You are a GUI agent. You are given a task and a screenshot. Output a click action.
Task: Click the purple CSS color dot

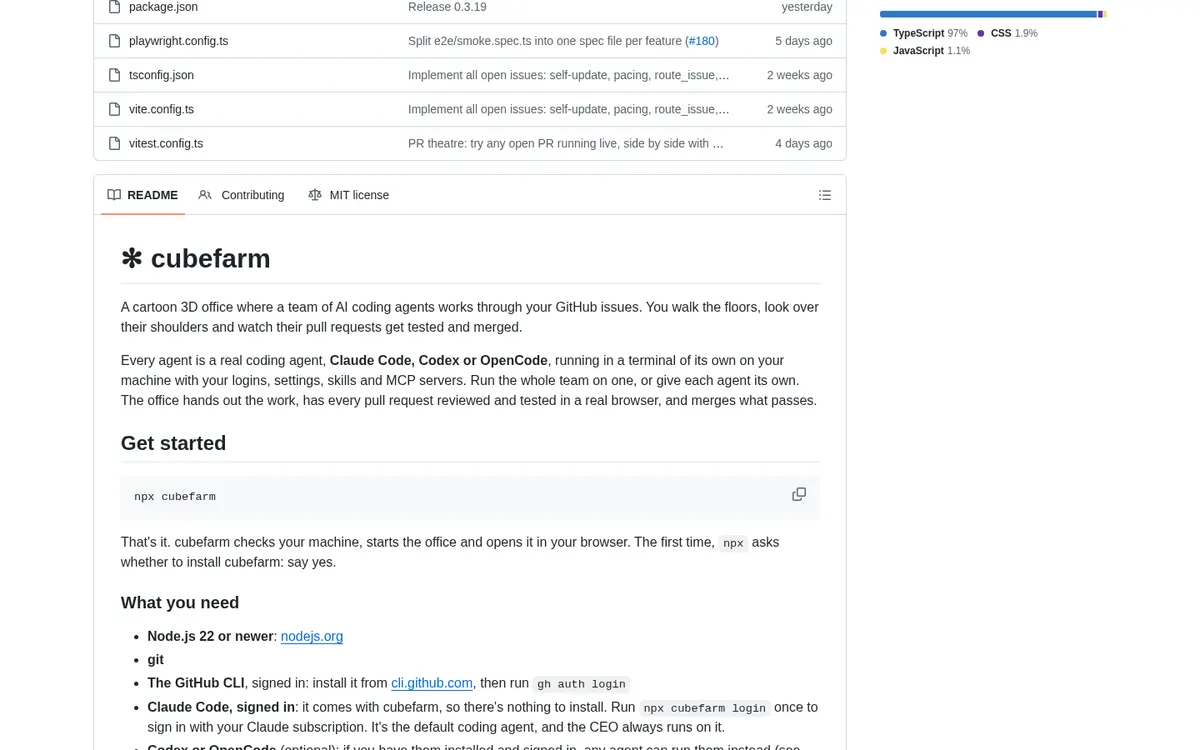[981, 33]
